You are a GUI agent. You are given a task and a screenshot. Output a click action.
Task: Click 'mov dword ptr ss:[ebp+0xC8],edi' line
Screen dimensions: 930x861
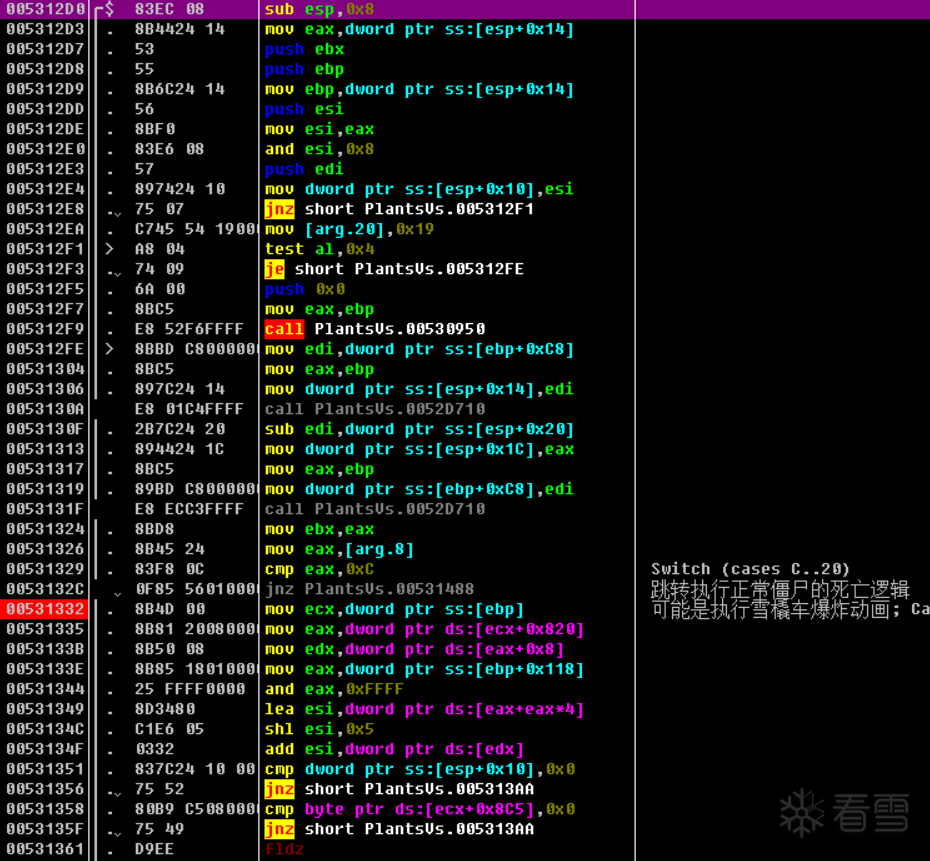[419, 489]
